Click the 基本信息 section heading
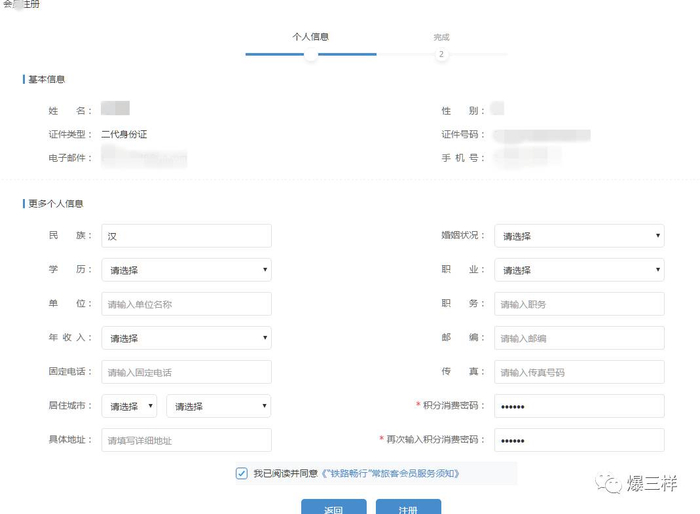 coord(46,79)
